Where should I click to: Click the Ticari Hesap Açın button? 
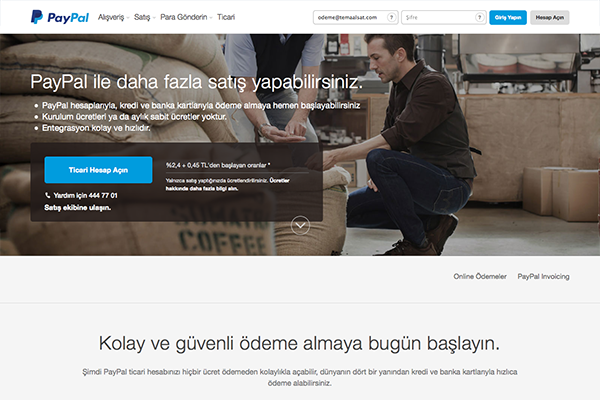click(x=98, y=170)
